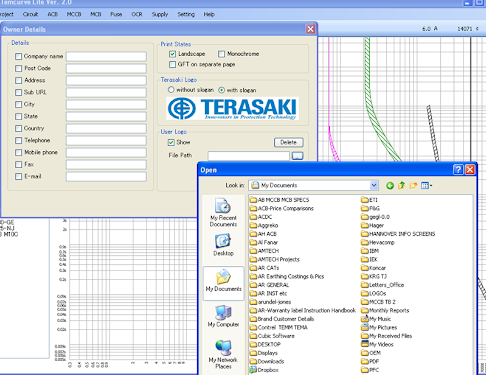Click the Terasaki logo image
Image resolution: width=486 pixels, height=375 pixels.
tap(232, 108)
